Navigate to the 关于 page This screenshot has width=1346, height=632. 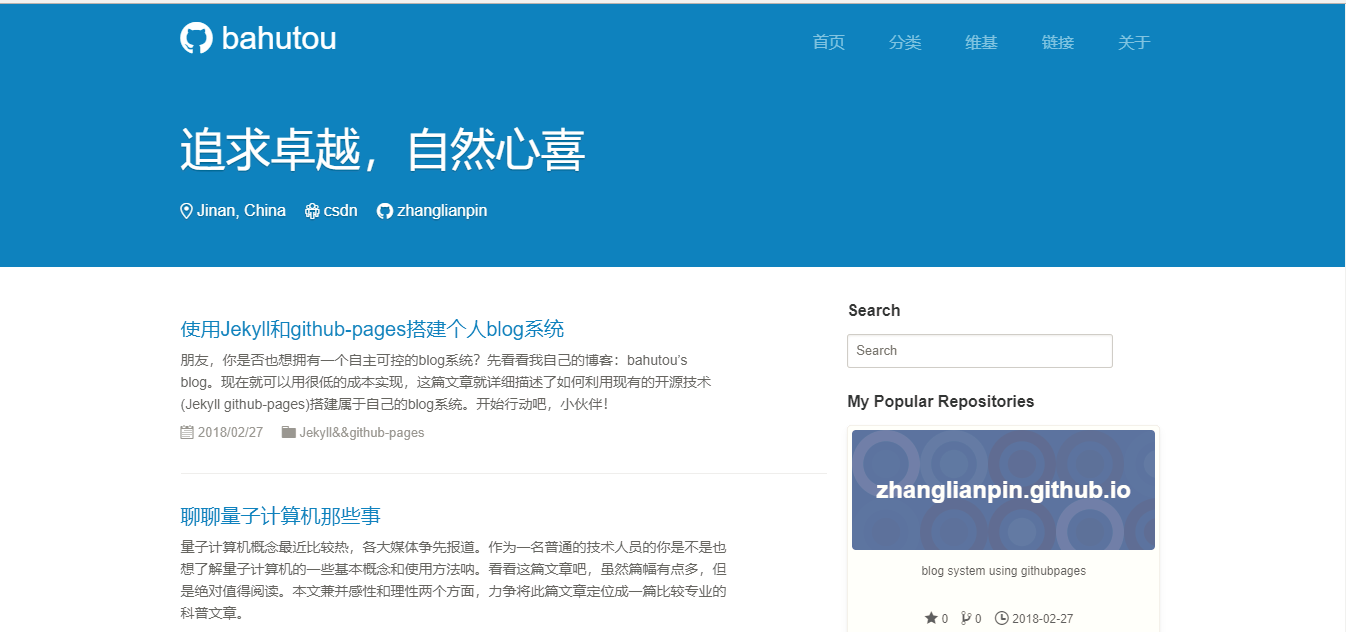(x=1134, y=42)
